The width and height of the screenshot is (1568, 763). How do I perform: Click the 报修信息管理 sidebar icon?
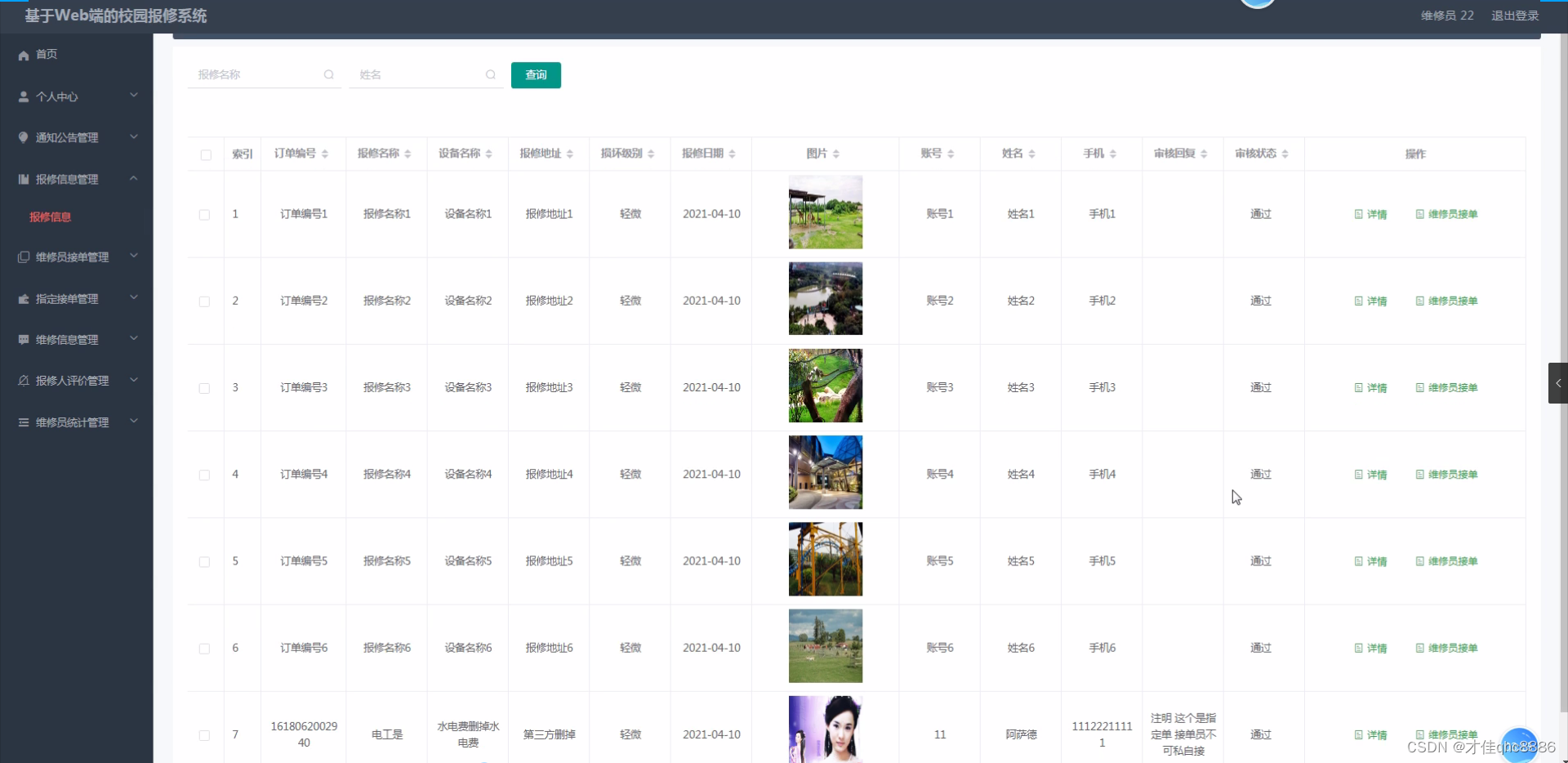24,179
